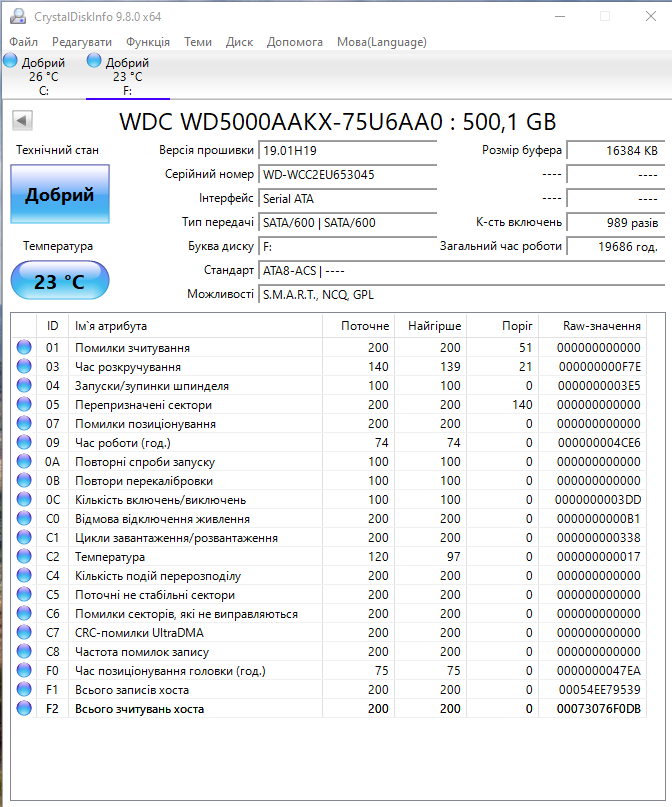The height and width of the screenshot is (807, 672).
Task: Click raw value 000000000338
Action: 599,537
